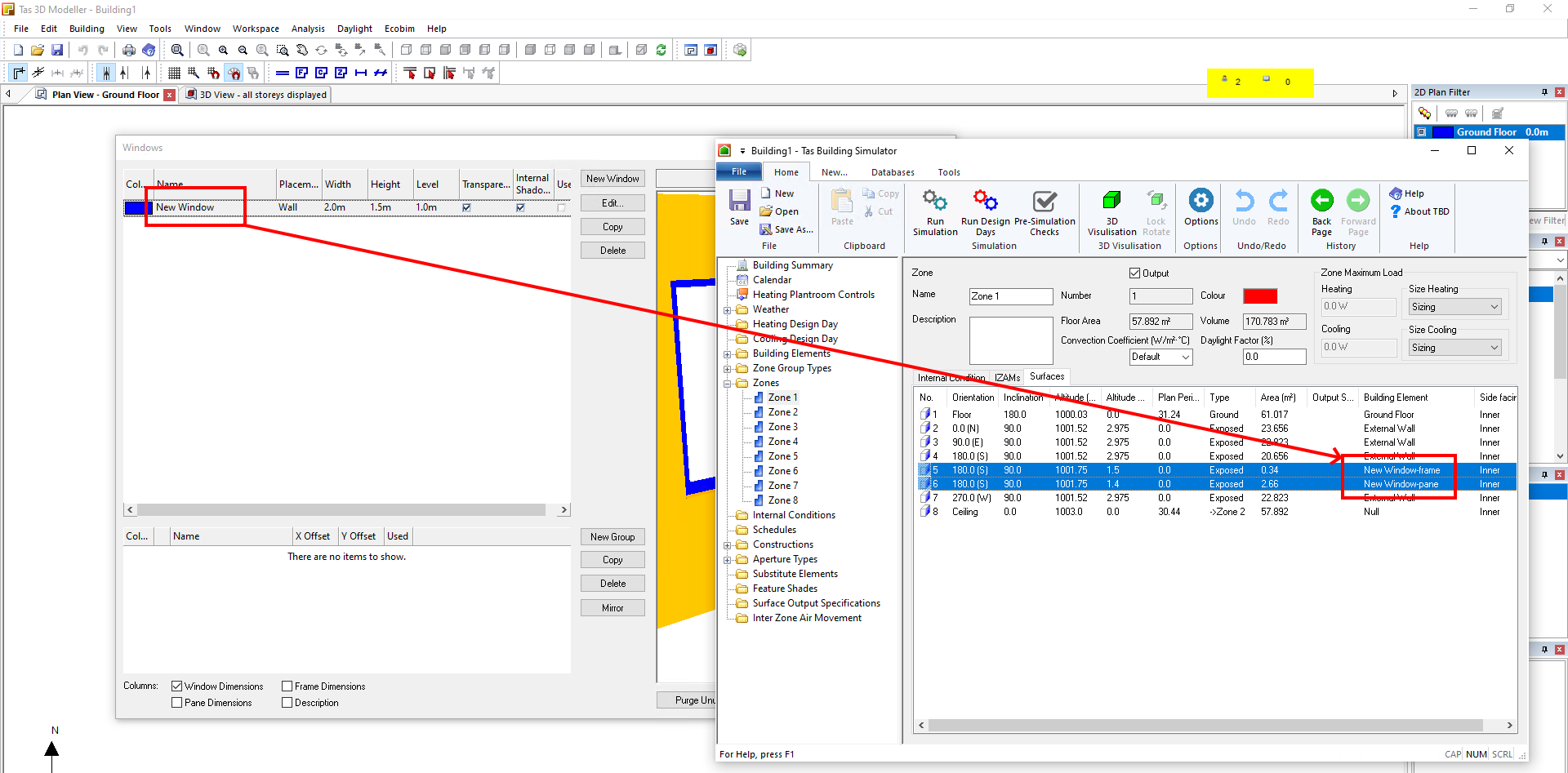Click the zoom in magnifier icon
Viewport: 1568px width, 773px height.
click(x=223, y=50)
